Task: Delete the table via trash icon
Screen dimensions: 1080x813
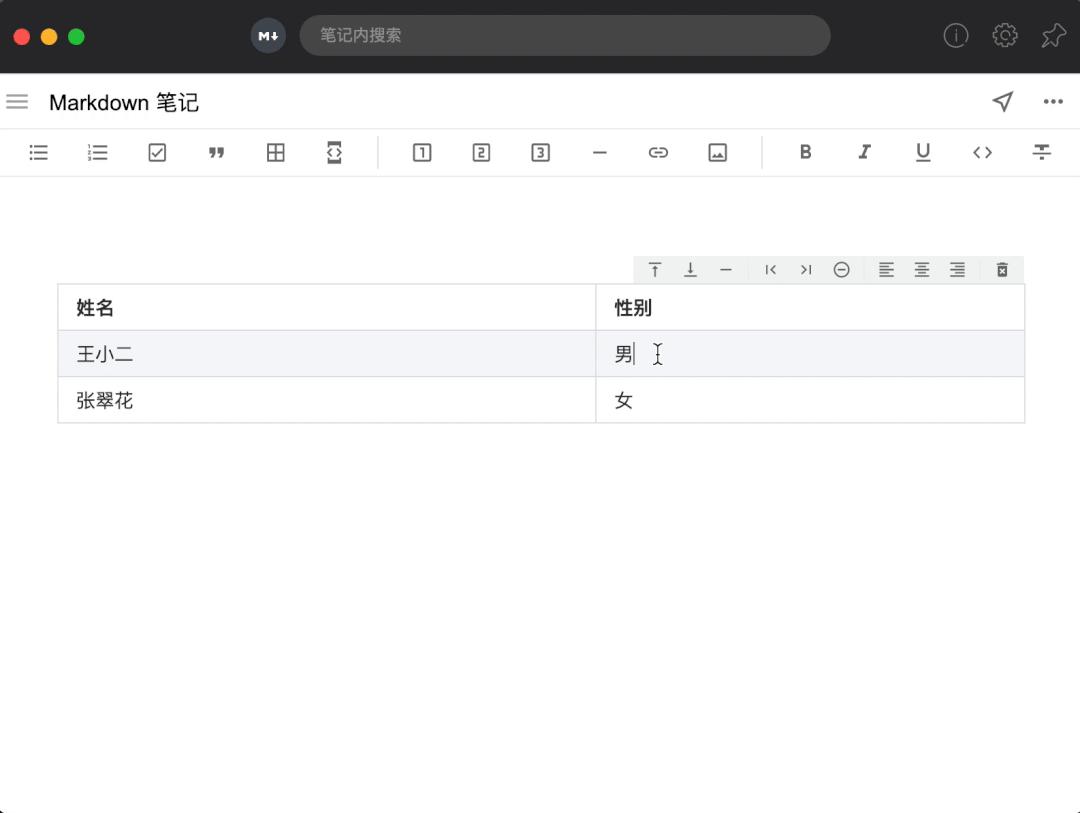Action: [x=1002, y=270]
